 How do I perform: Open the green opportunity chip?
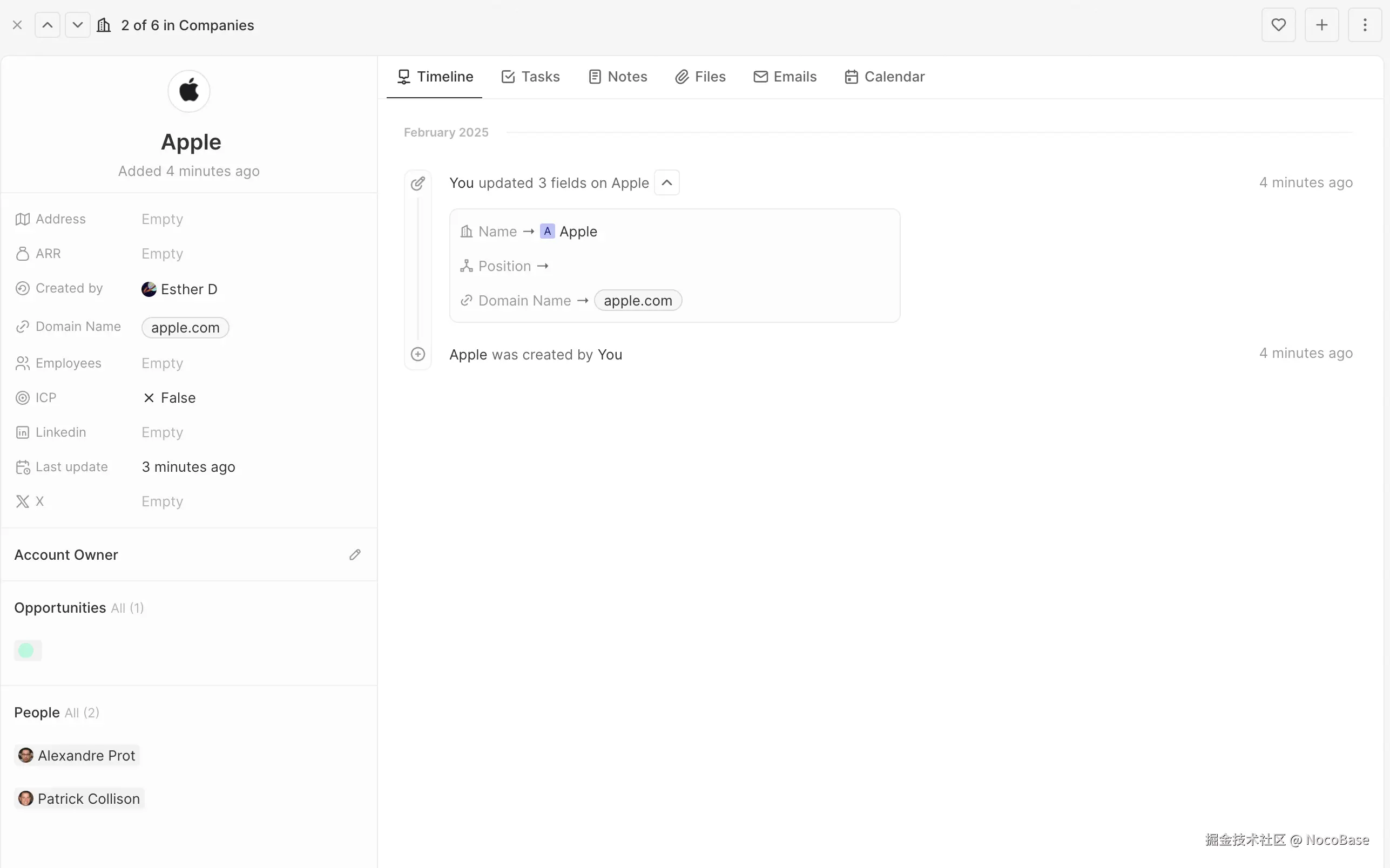28,650
